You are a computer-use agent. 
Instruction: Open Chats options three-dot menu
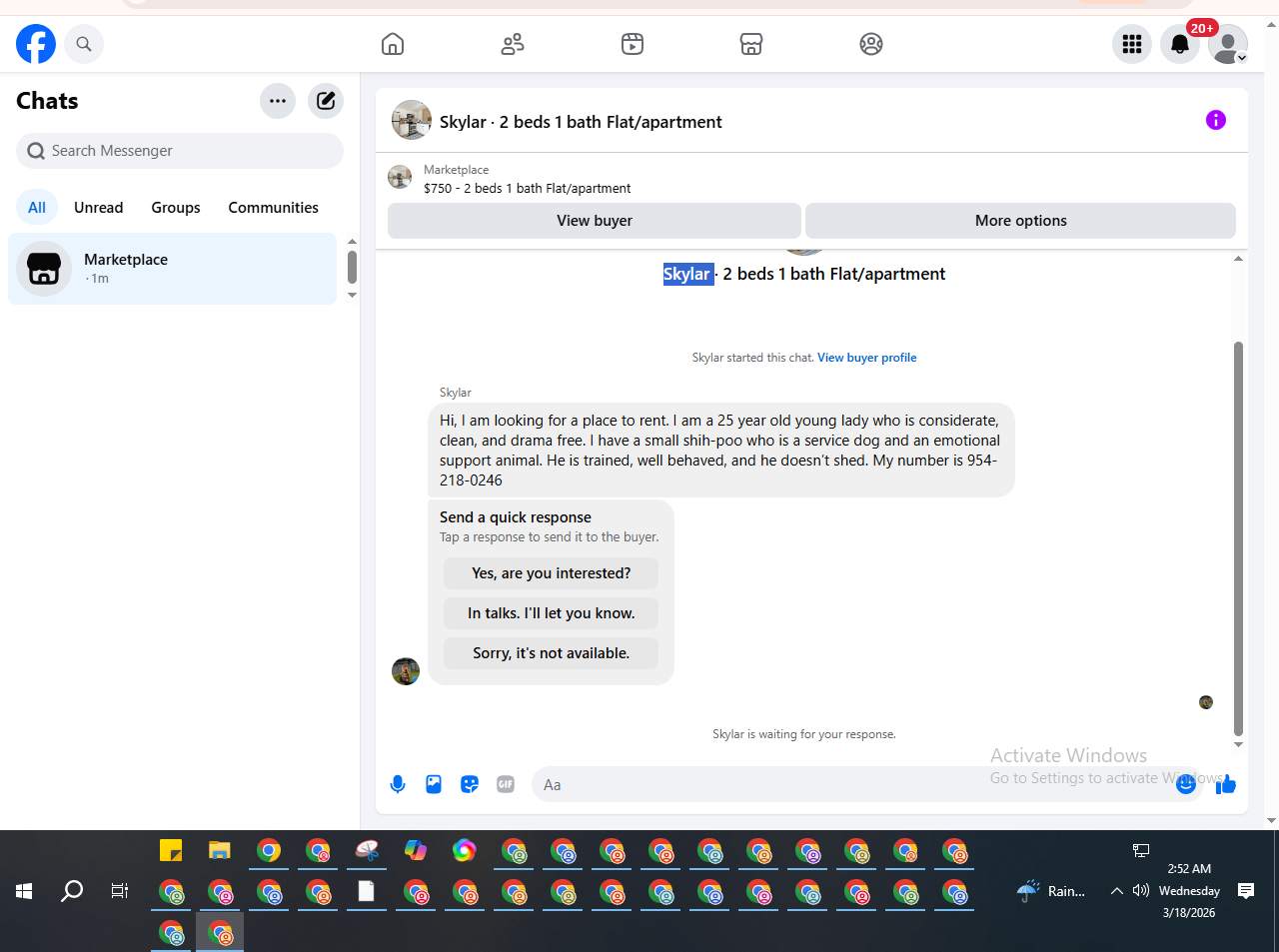coord(278,101)
